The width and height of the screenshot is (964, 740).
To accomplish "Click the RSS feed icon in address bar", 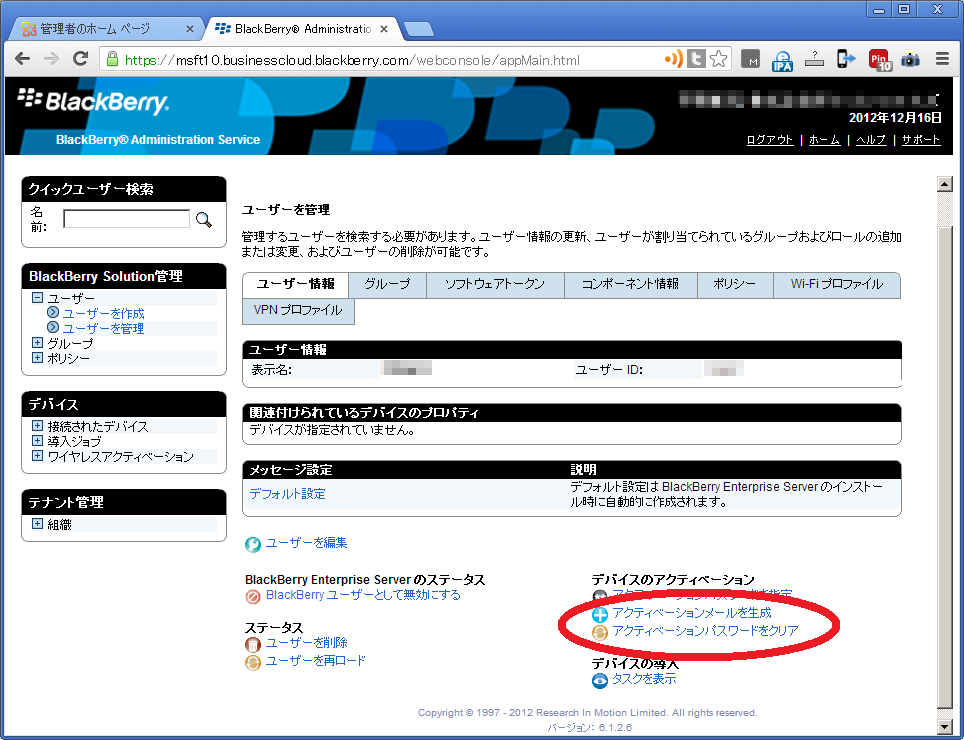I will tap(674, 59).
